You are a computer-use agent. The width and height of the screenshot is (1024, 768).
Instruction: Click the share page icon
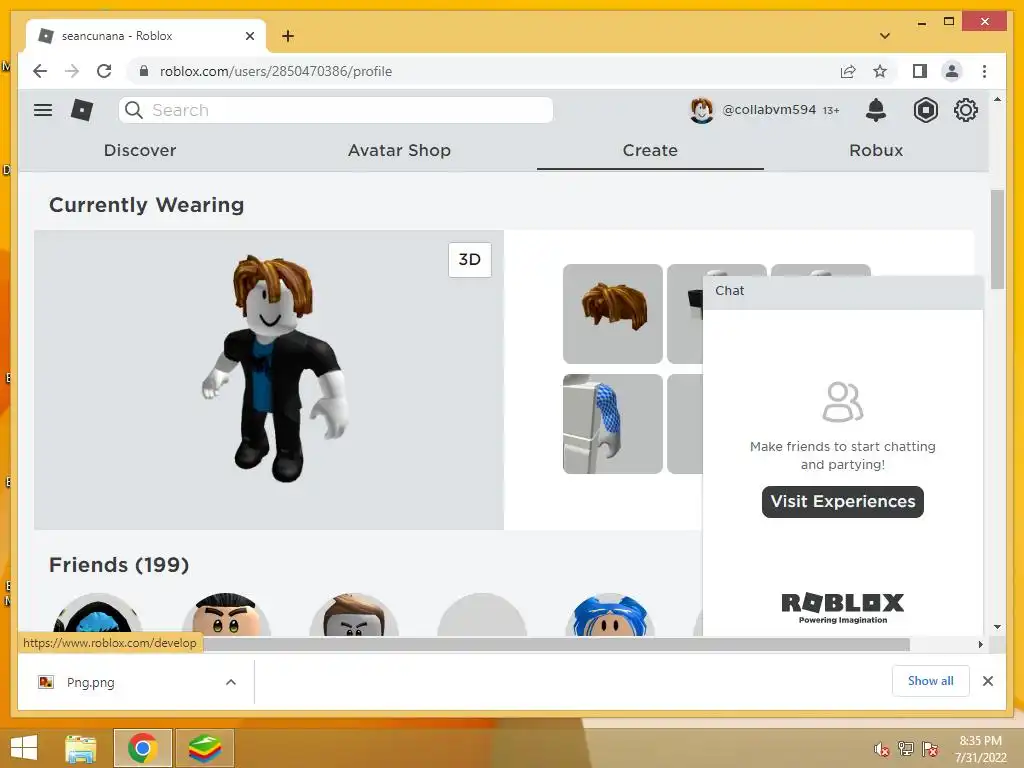848,71
